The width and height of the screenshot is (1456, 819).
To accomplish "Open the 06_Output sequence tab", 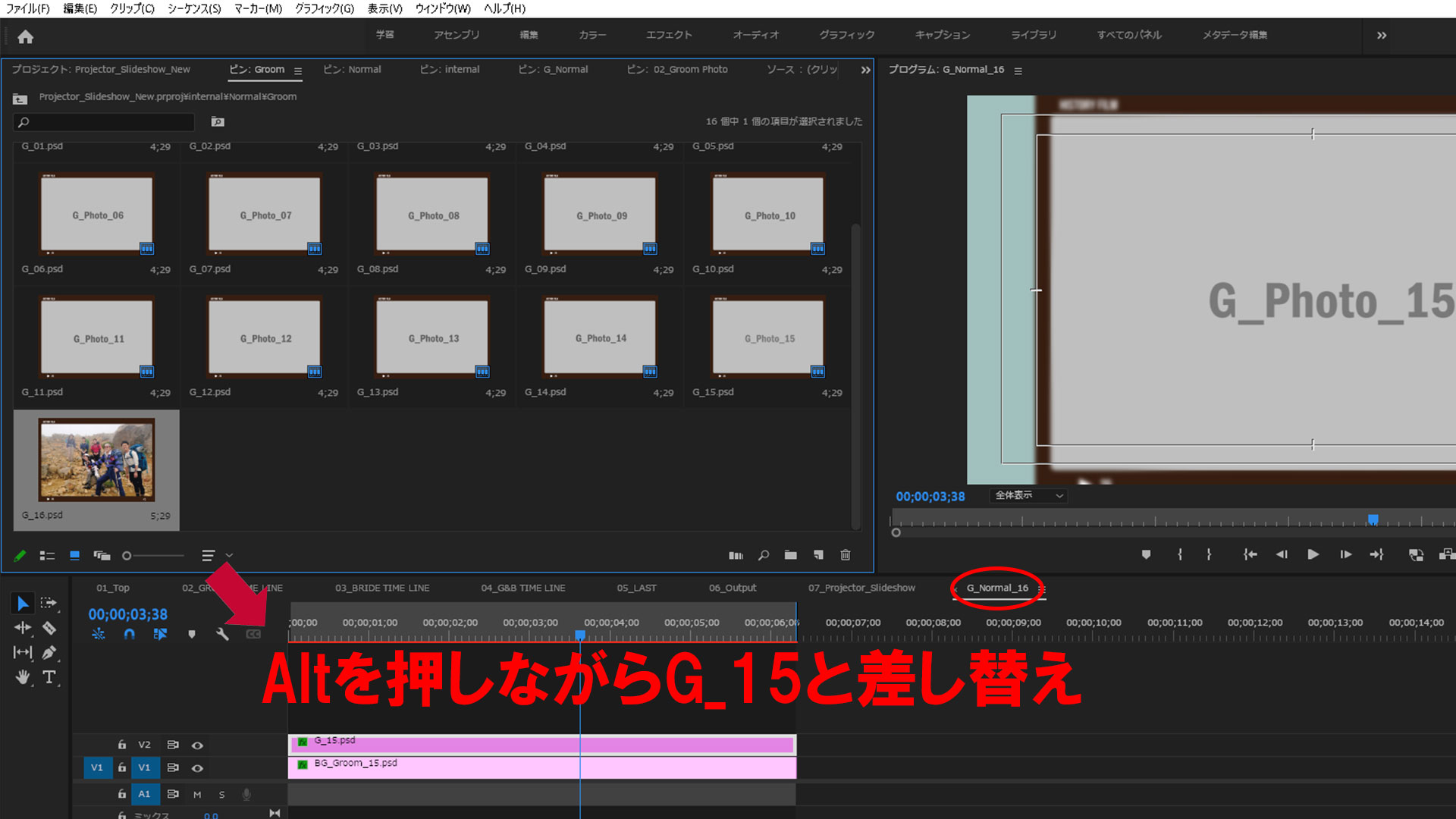I will tap(733, 588).
